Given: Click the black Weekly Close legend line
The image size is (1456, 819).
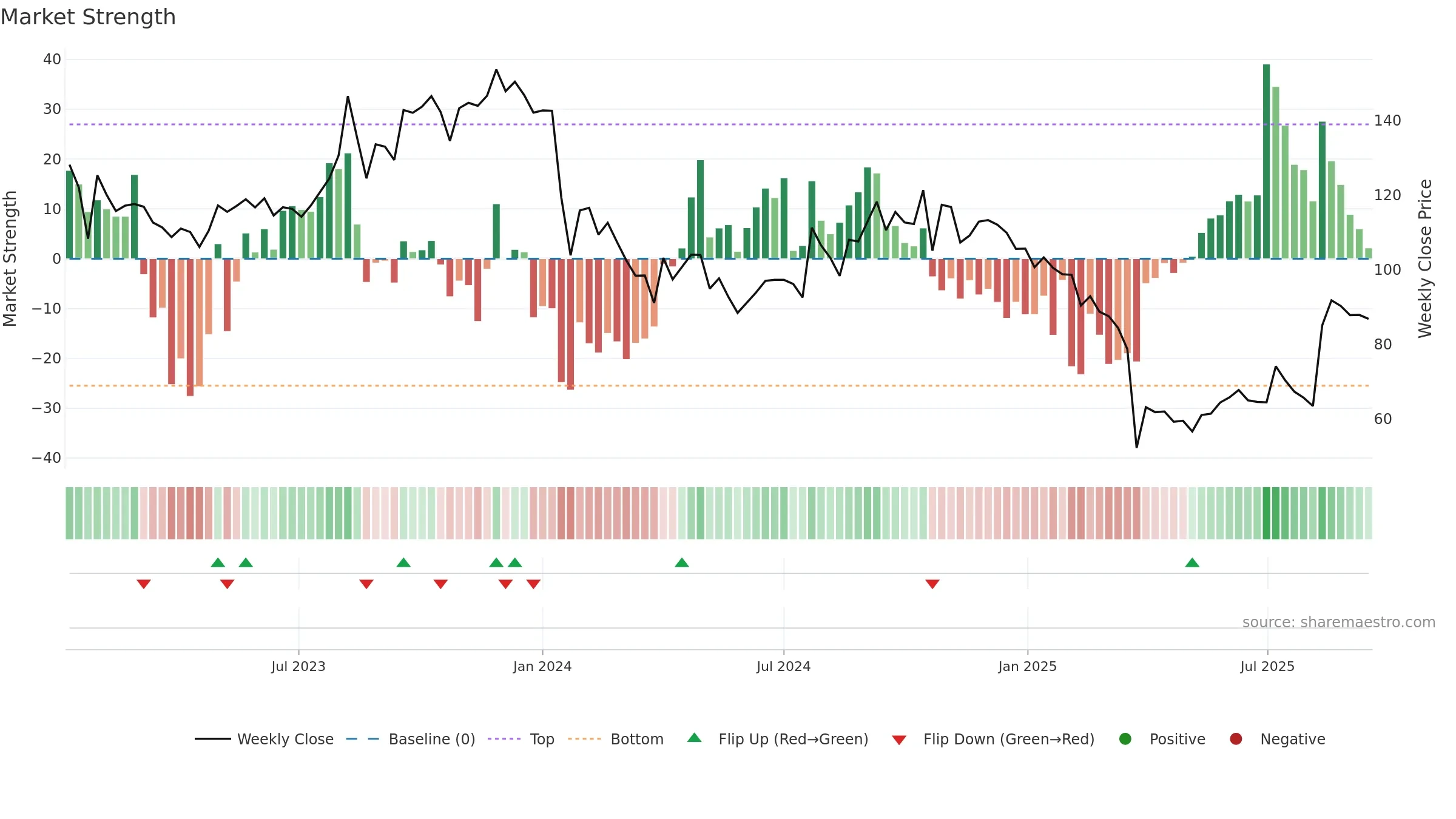Looking at the screenshot, I should click(213, 739).
